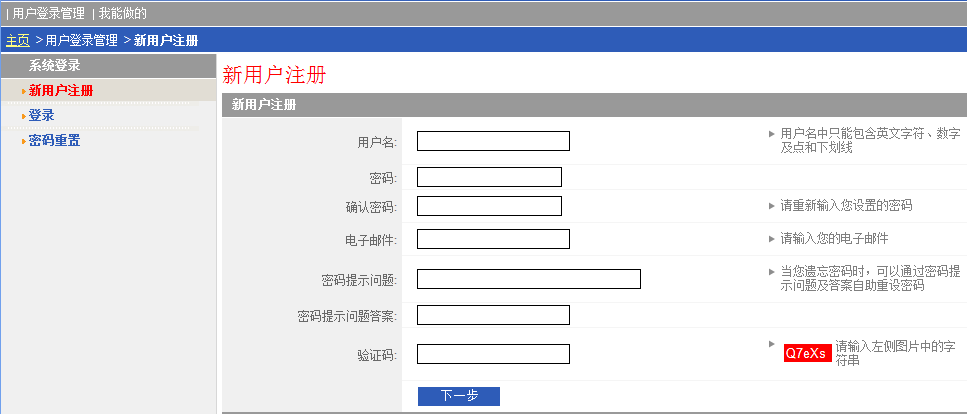
Task: Focus the 电子邮件 input field
Action: coord(493,239)
